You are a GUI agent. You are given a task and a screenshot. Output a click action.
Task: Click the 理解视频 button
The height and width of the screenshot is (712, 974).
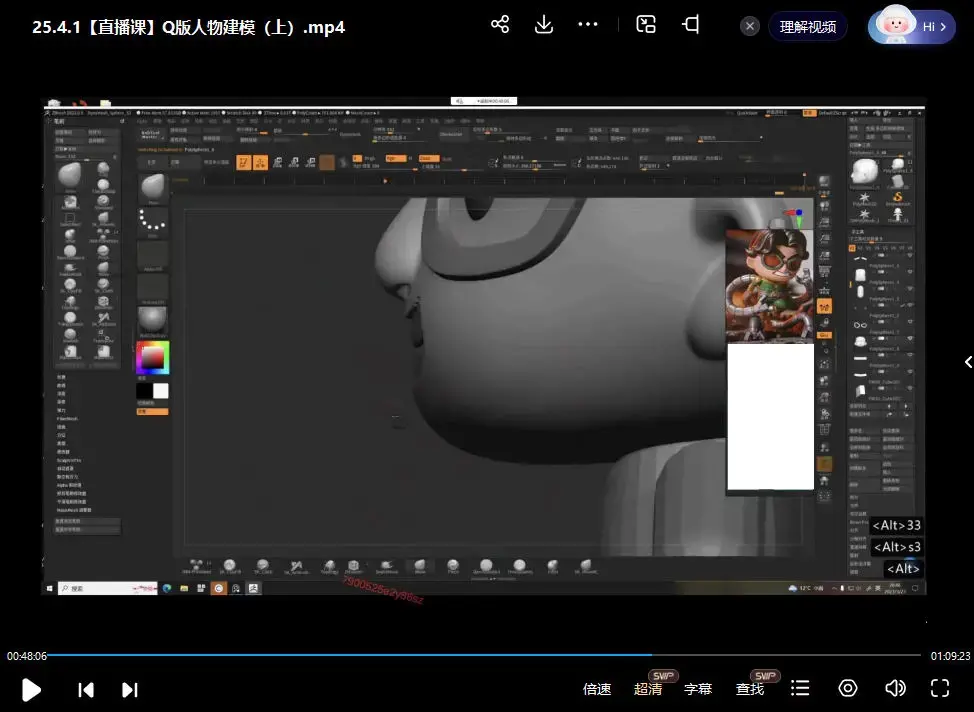[x=807, y=27]
